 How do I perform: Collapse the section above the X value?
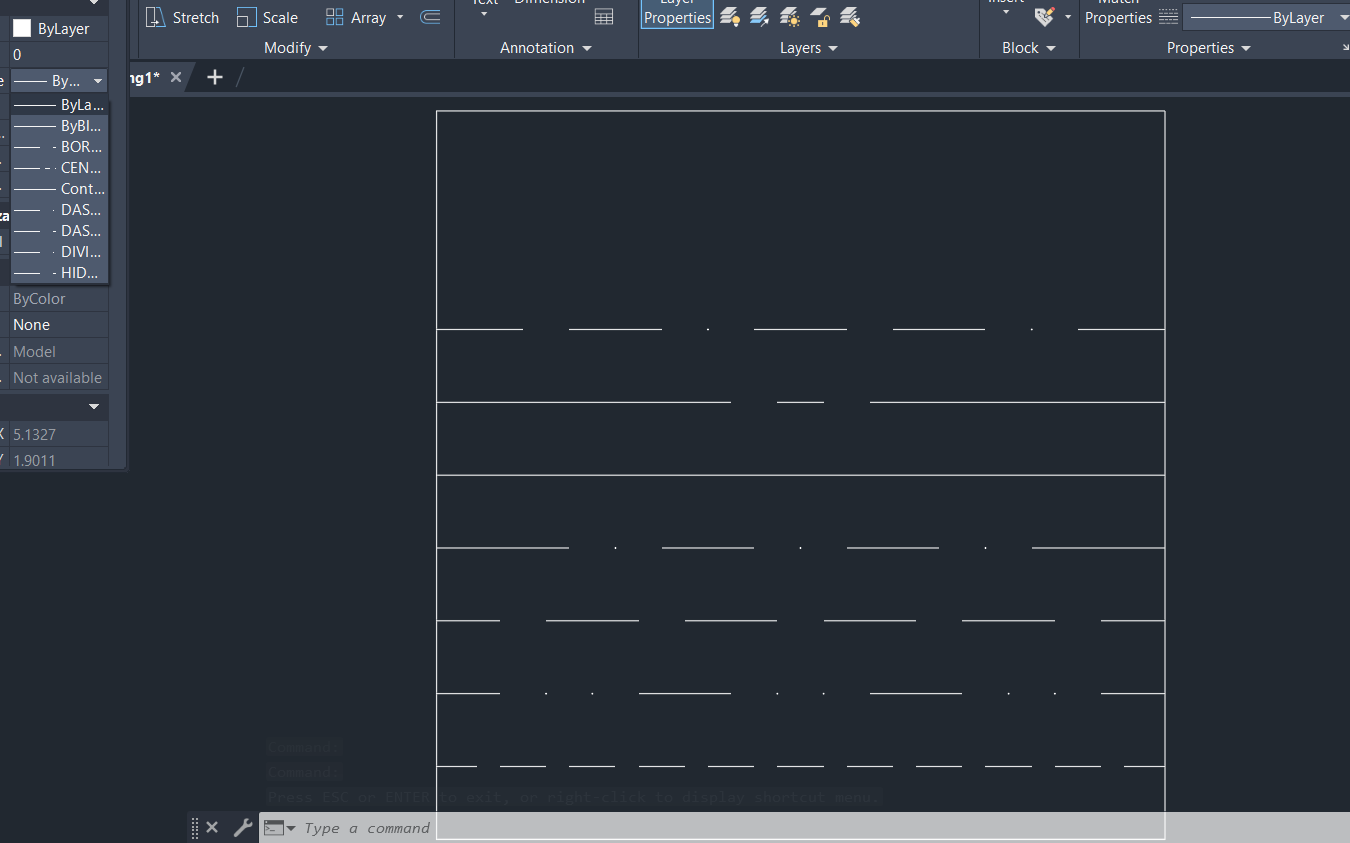pos(94,406)
